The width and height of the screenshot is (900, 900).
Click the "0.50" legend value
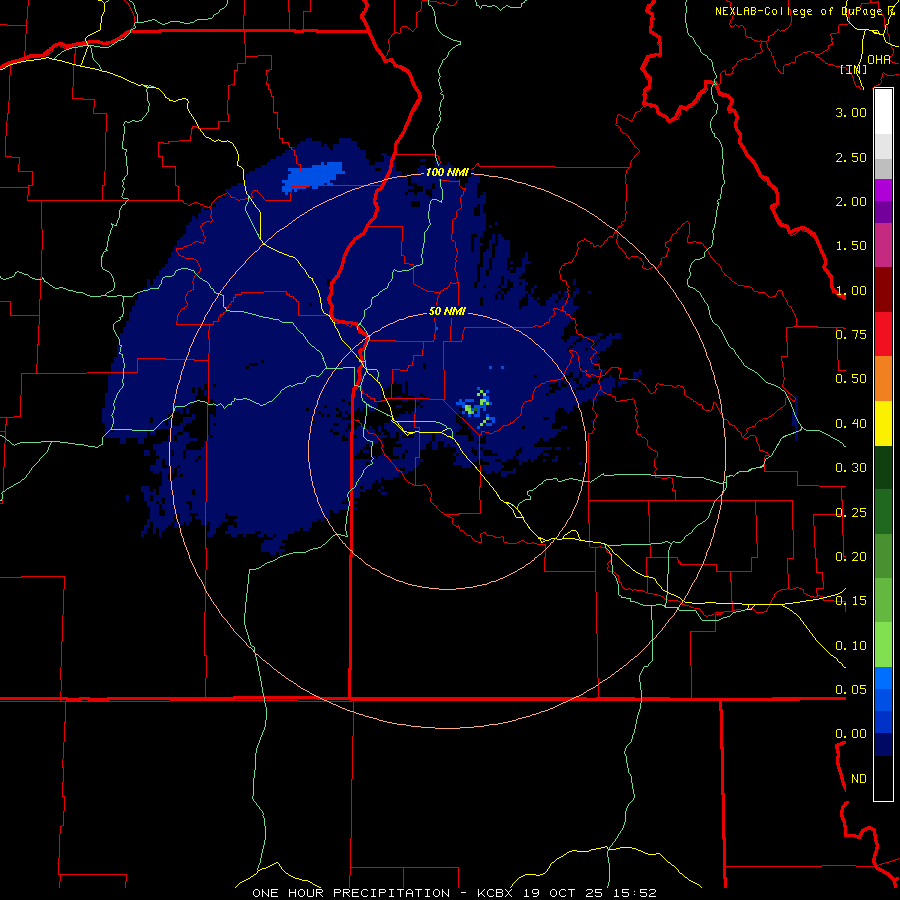pyautogui.click(x=851, y=379)
